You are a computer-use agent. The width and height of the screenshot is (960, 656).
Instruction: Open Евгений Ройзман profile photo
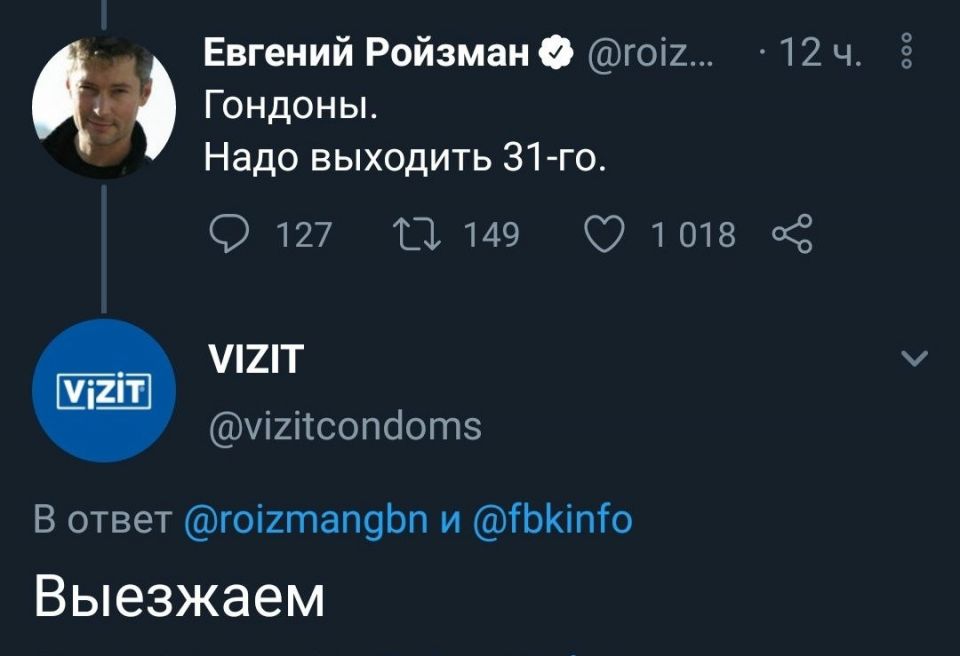104,107
